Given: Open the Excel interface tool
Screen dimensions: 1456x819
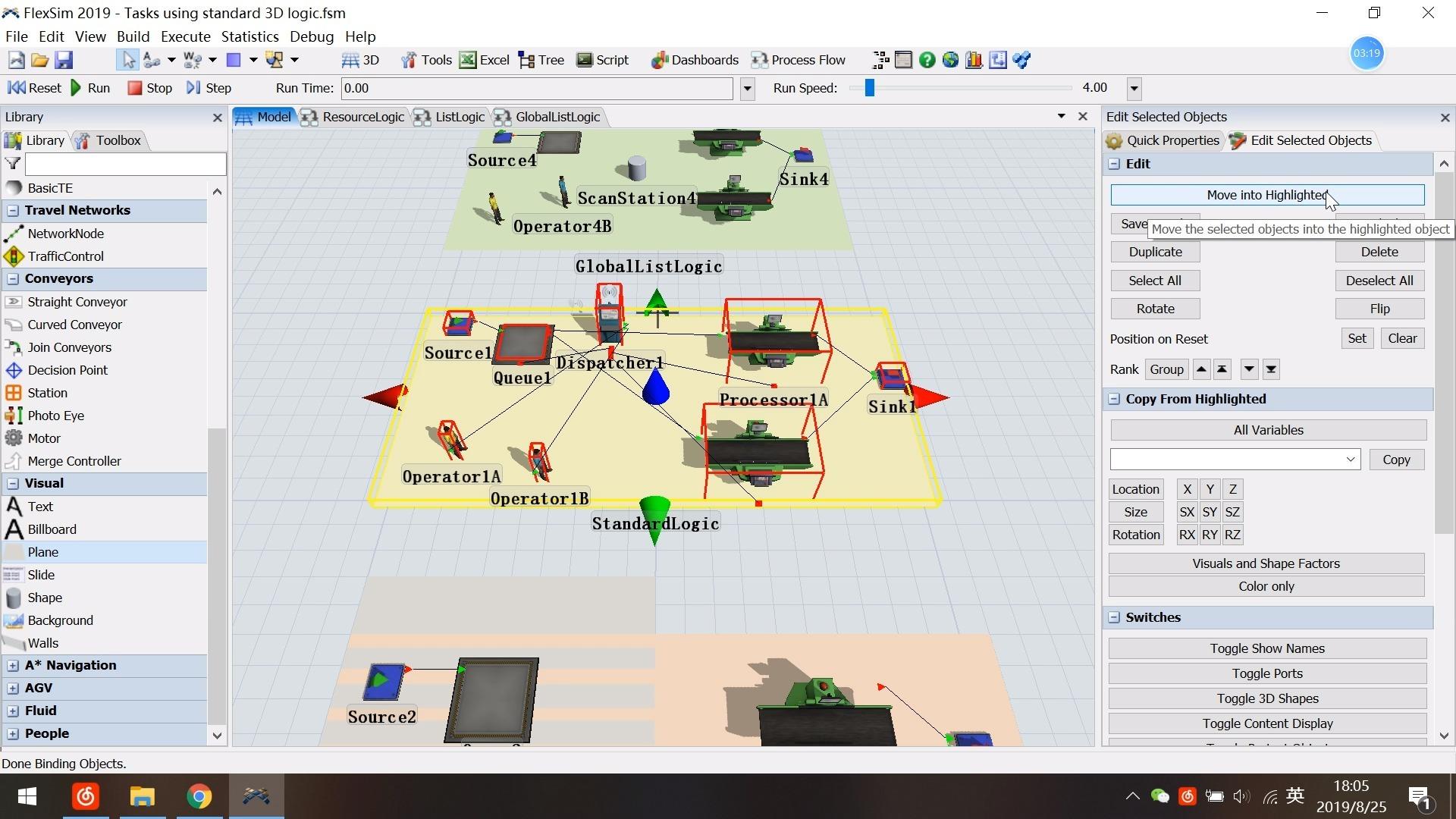Looking at the screenshot, I should [485, 60].
